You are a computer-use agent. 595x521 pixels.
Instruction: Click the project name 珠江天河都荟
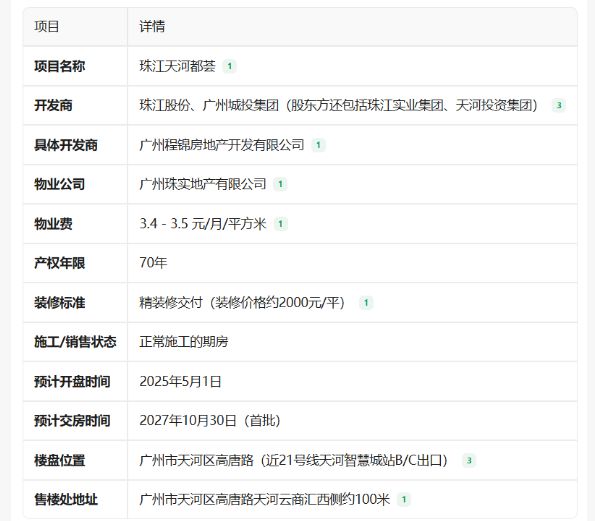pyautogui.click(x=177, y=66)
